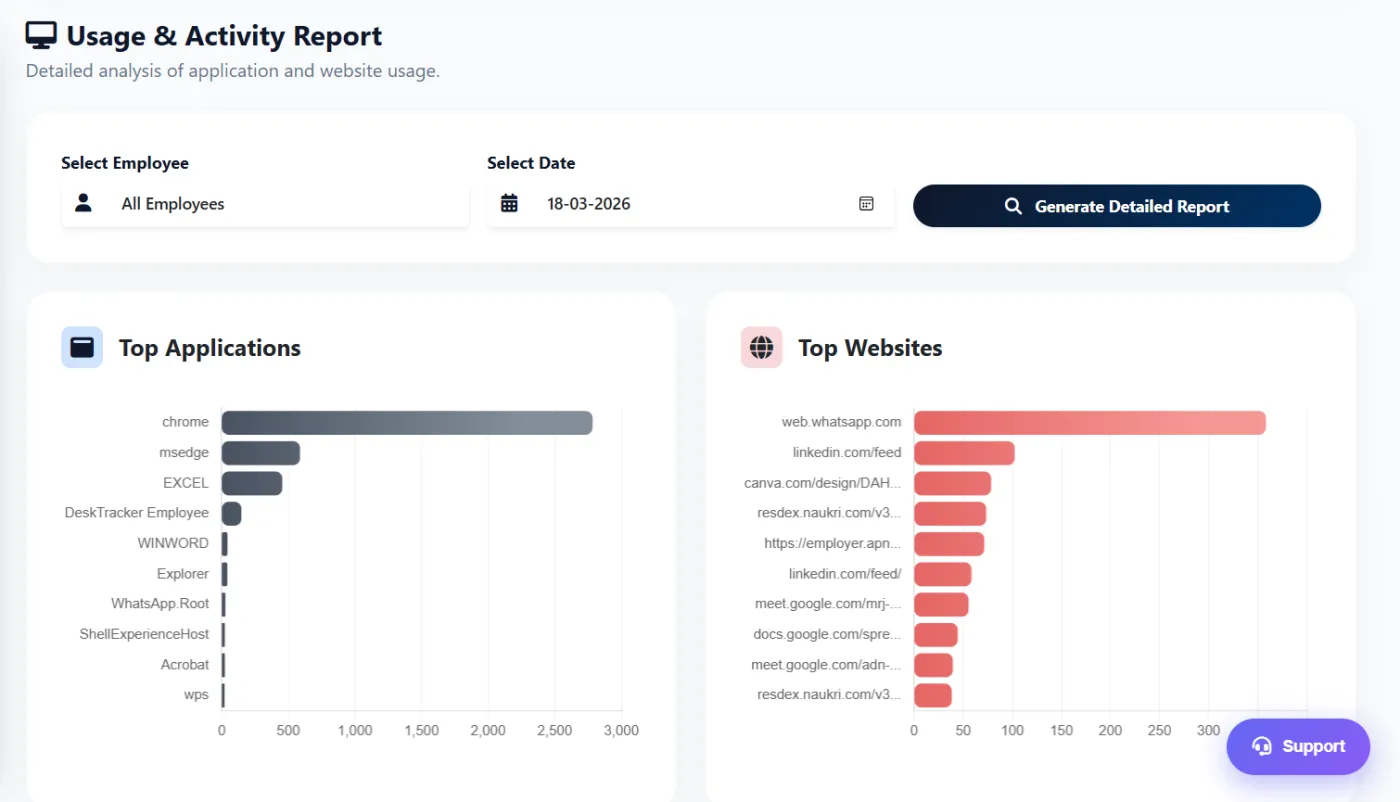
Task: Click the "Top Applications" heading text
Action: coord(210,348)
